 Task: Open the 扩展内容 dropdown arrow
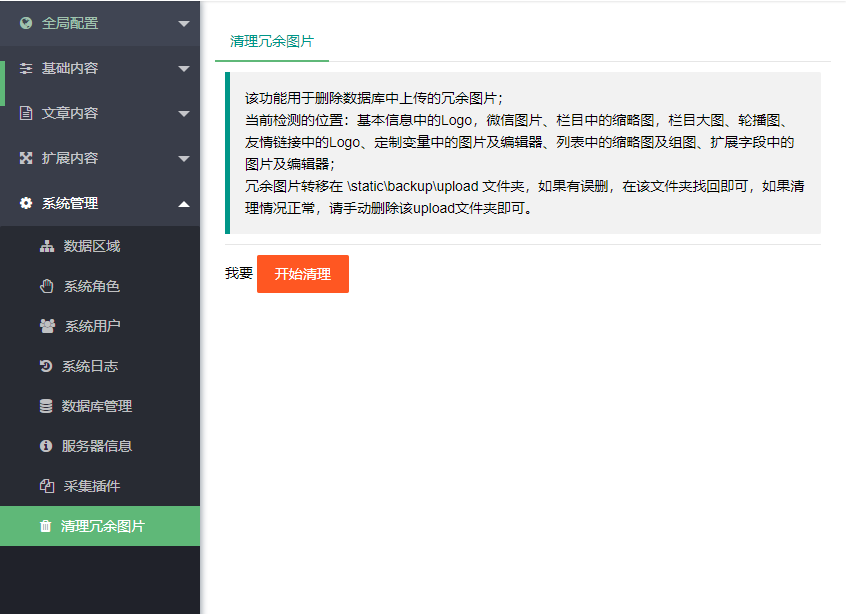pos(182,157)
